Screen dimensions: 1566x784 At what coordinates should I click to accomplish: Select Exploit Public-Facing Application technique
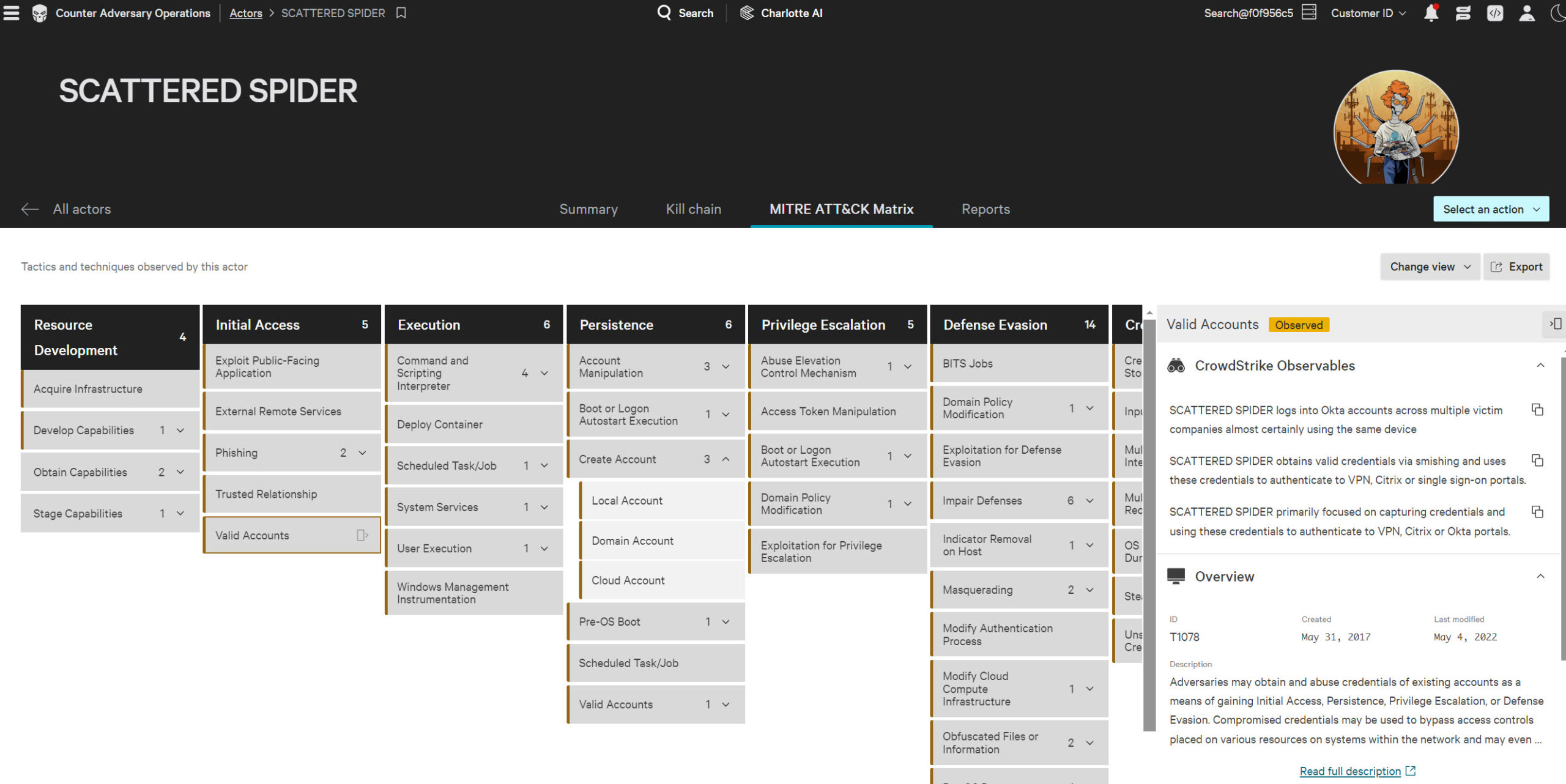(292, 367)
